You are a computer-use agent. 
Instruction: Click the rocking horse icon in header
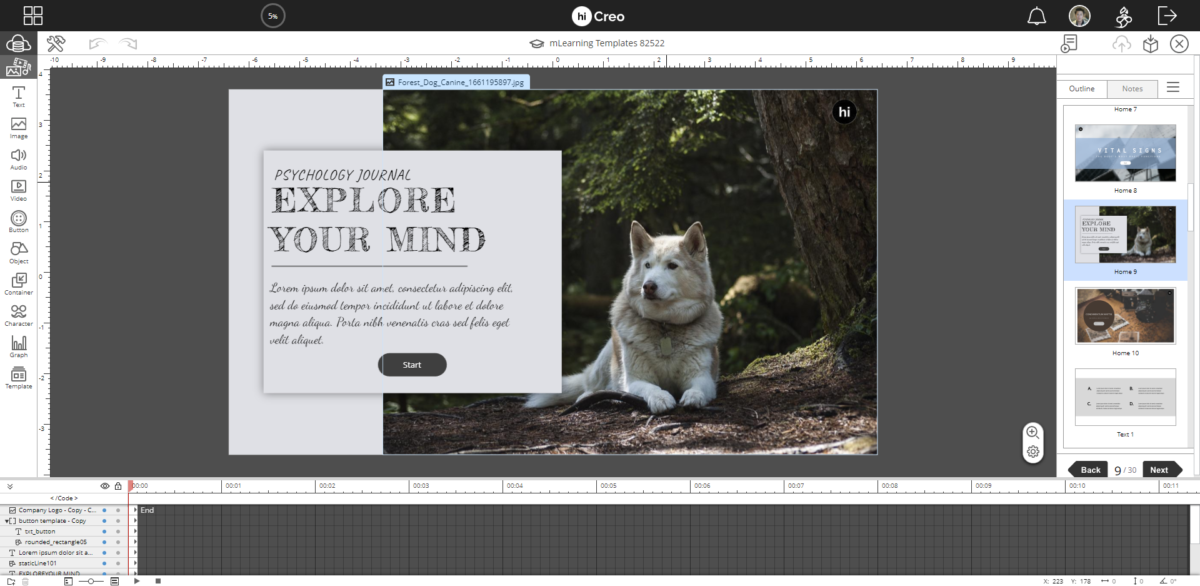pyautogui.click(x=1124, y=15)
